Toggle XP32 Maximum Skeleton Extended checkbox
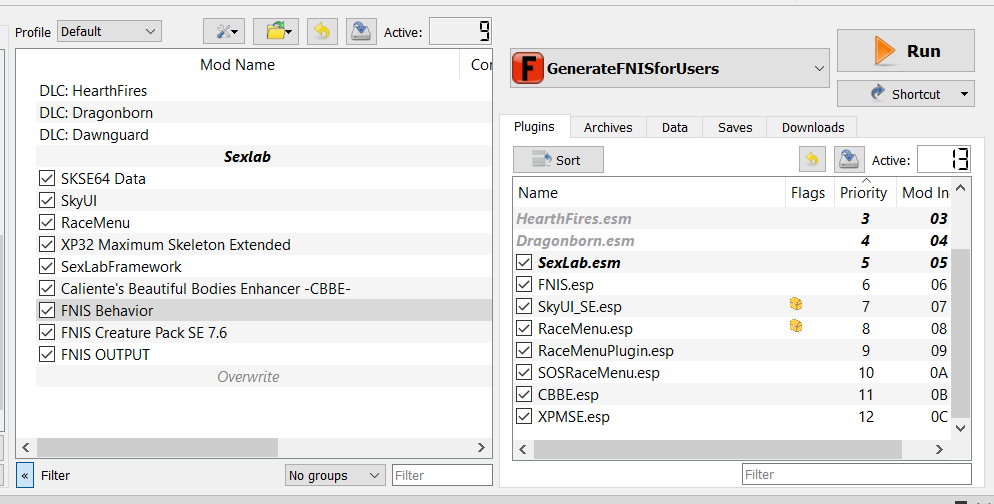 pos(47,244)
